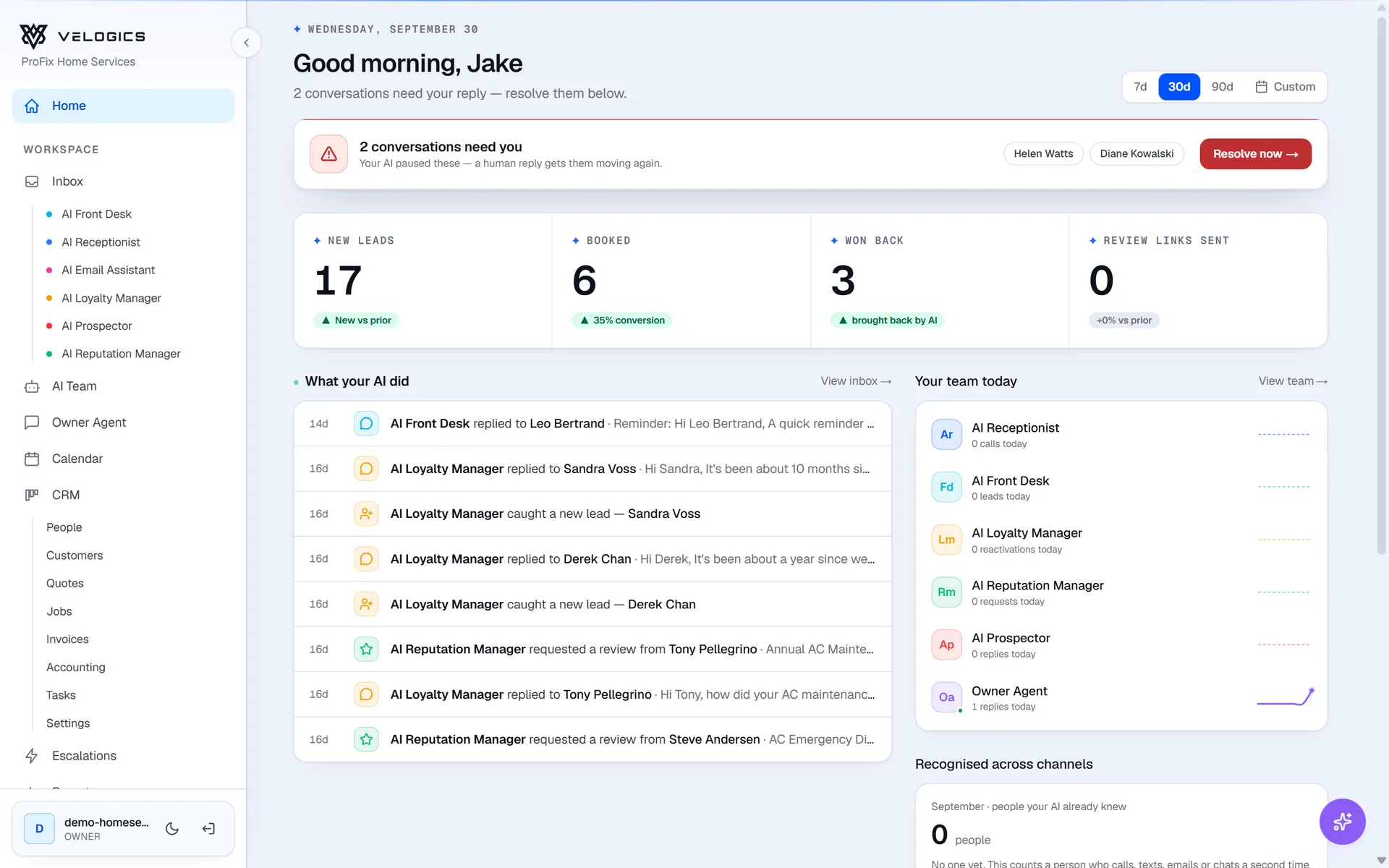Click the warning triangle alert icon
1389x868 pixels.
329,154
